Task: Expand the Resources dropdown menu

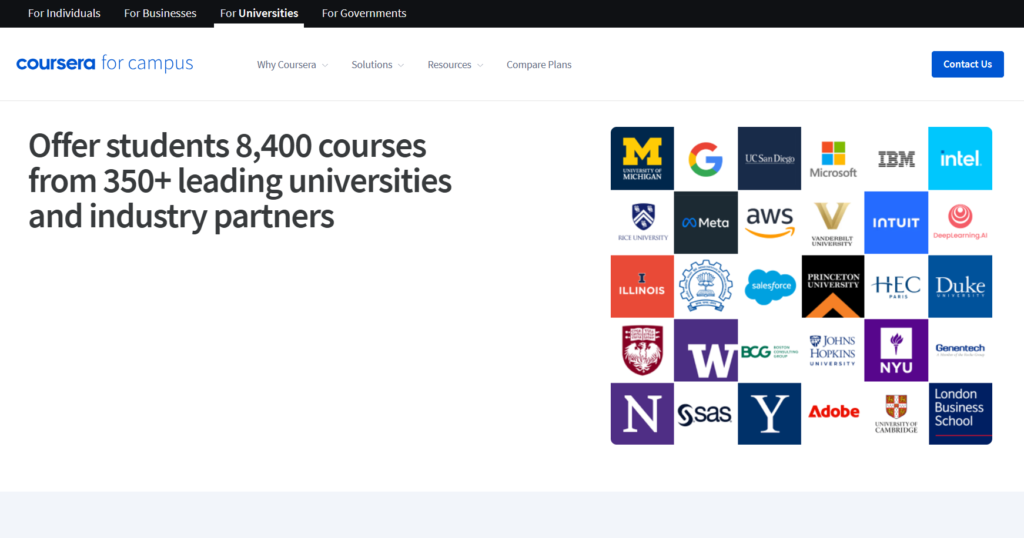Action: [455, 65]
